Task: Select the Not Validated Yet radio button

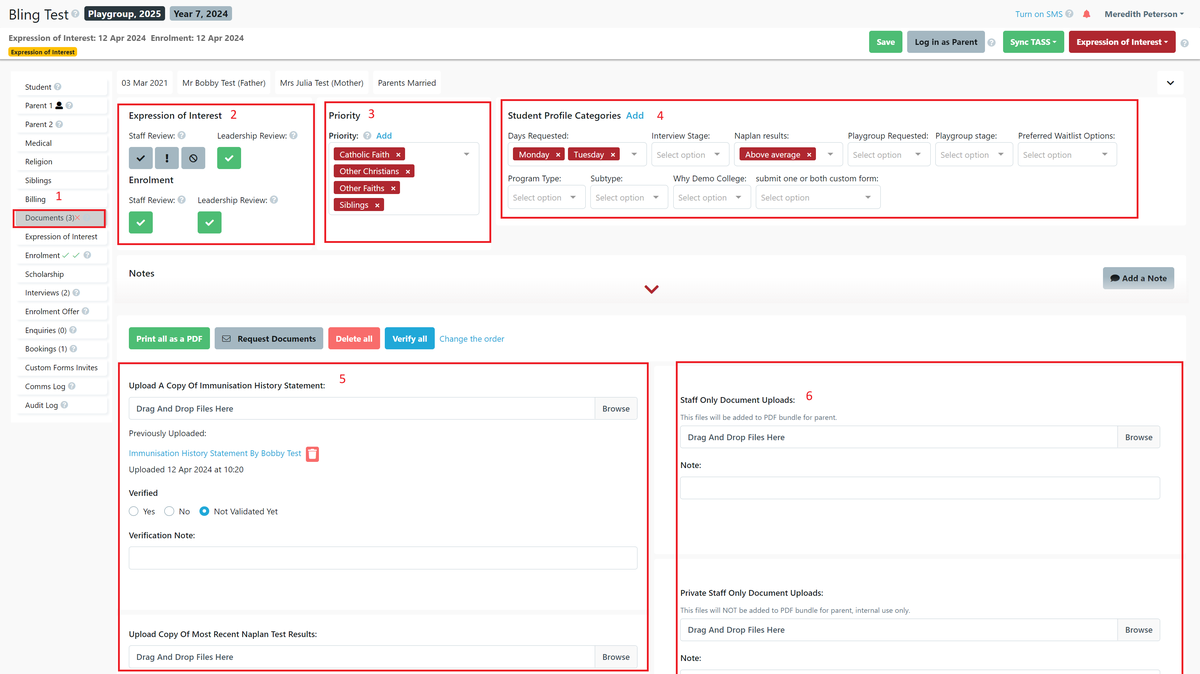Action: (x=204, y=511)
